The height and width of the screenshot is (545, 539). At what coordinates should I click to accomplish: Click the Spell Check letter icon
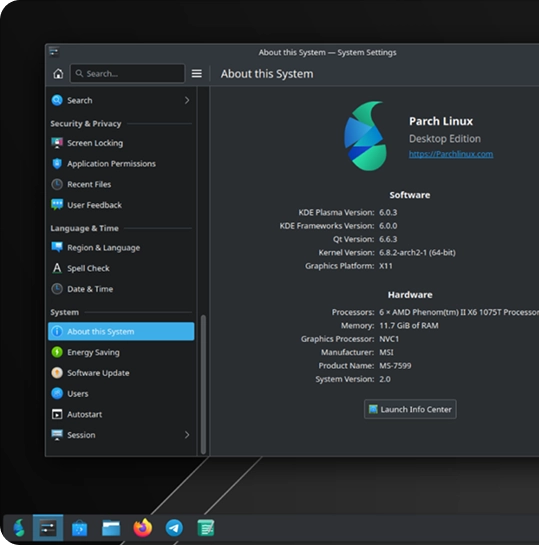click(x=57, y=268)
